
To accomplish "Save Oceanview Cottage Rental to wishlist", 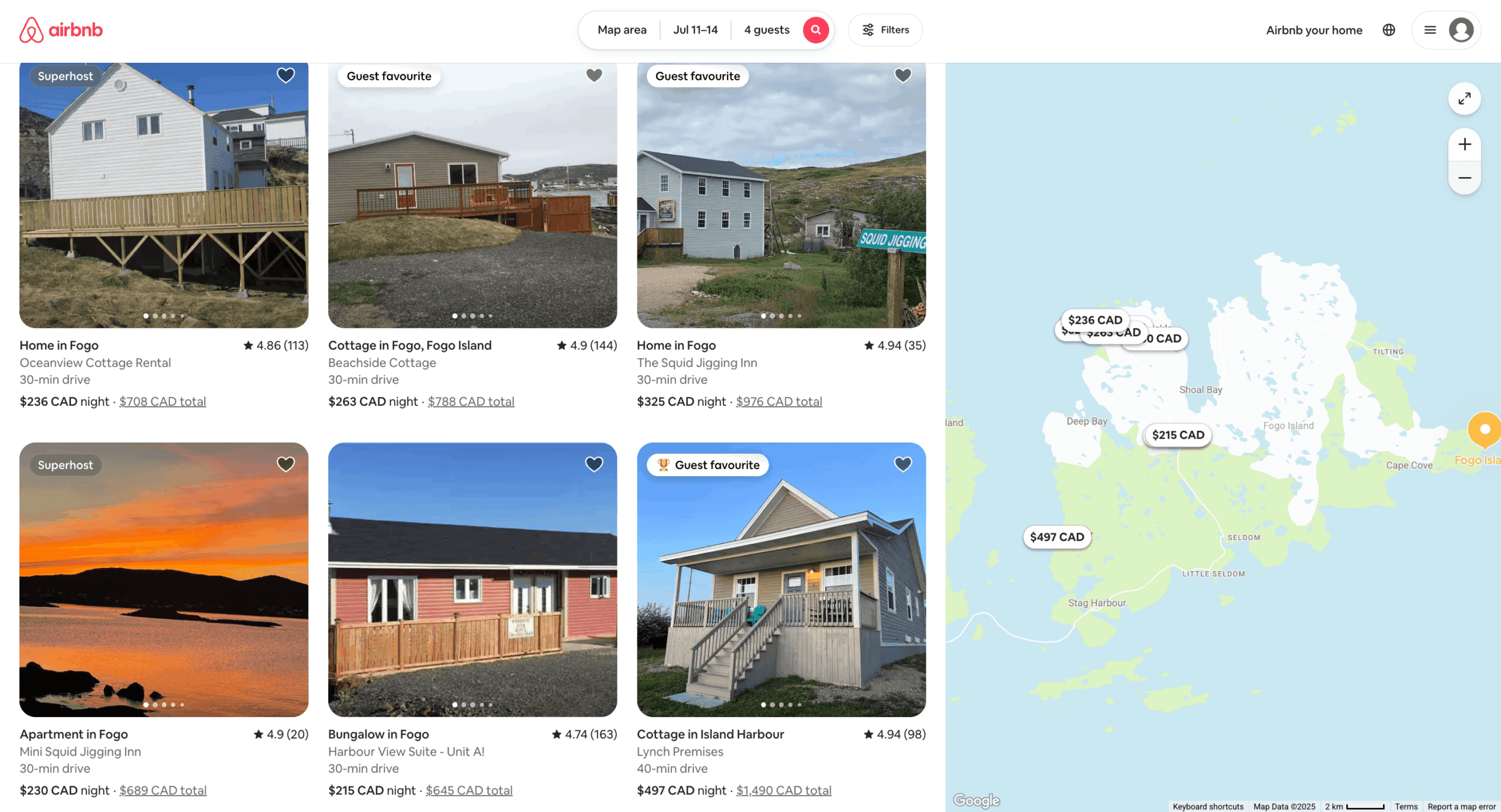I will tap(286, 75).
